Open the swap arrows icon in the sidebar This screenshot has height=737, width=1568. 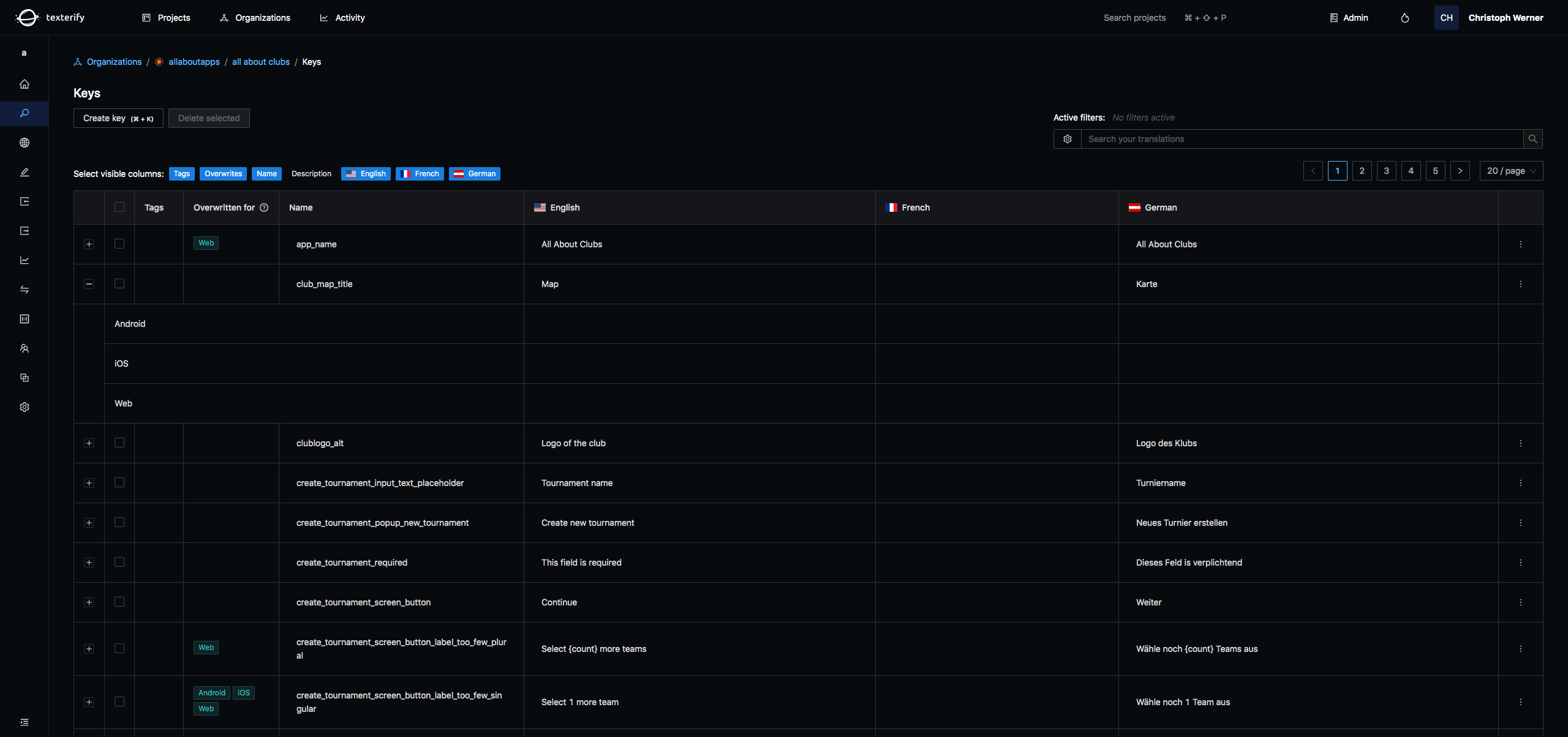point(24,290)
